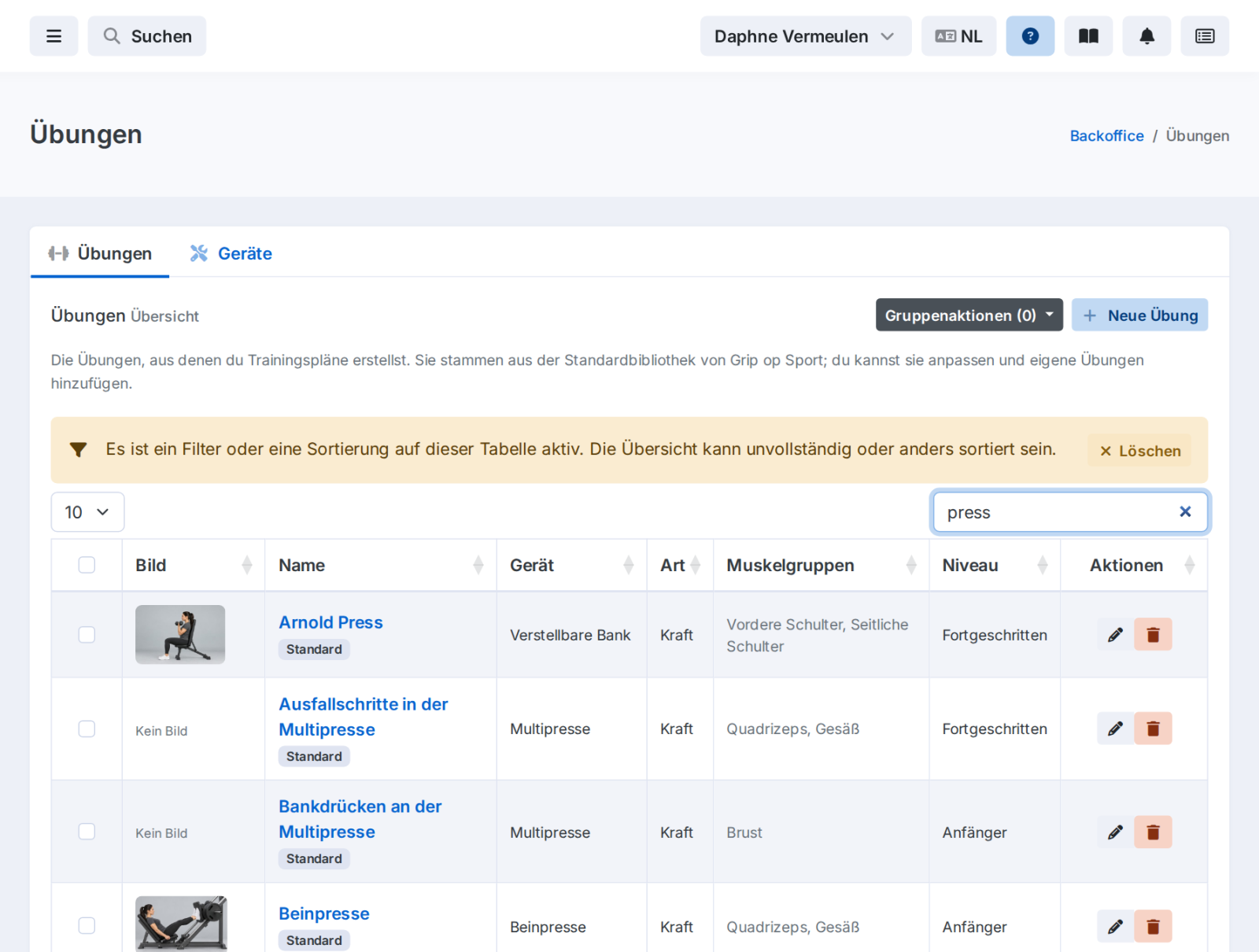
Task: Delete Ausfallschritte in der Multipresse
Action: coord(1153,729)
